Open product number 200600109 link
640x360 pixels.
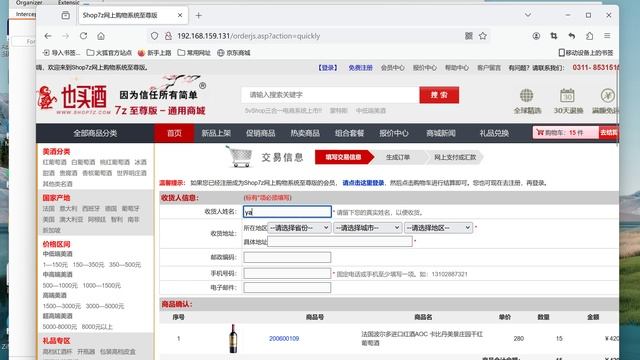(284, 338)
